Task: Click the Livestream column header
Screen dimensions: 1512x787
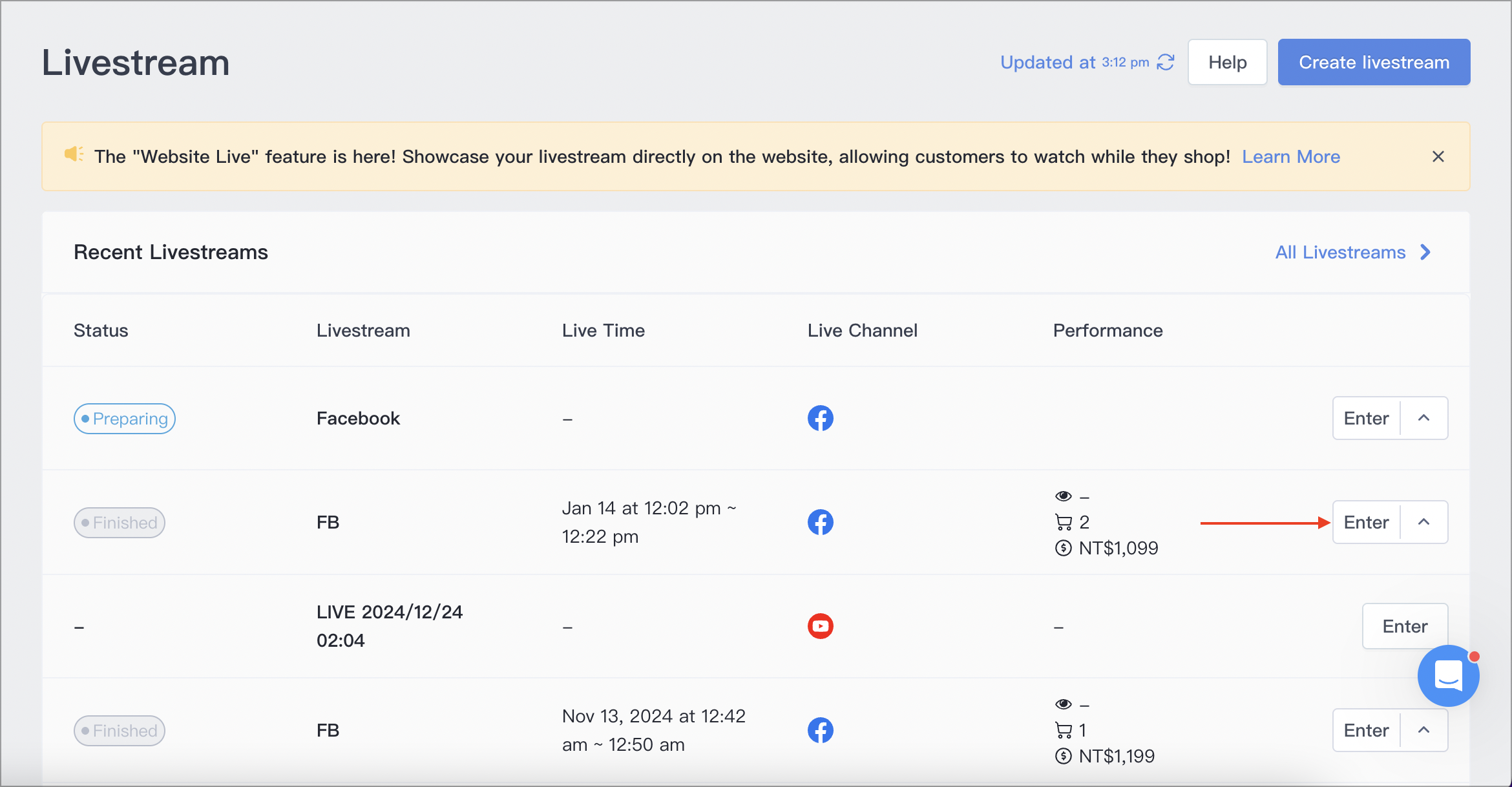Action: point(363,330)
